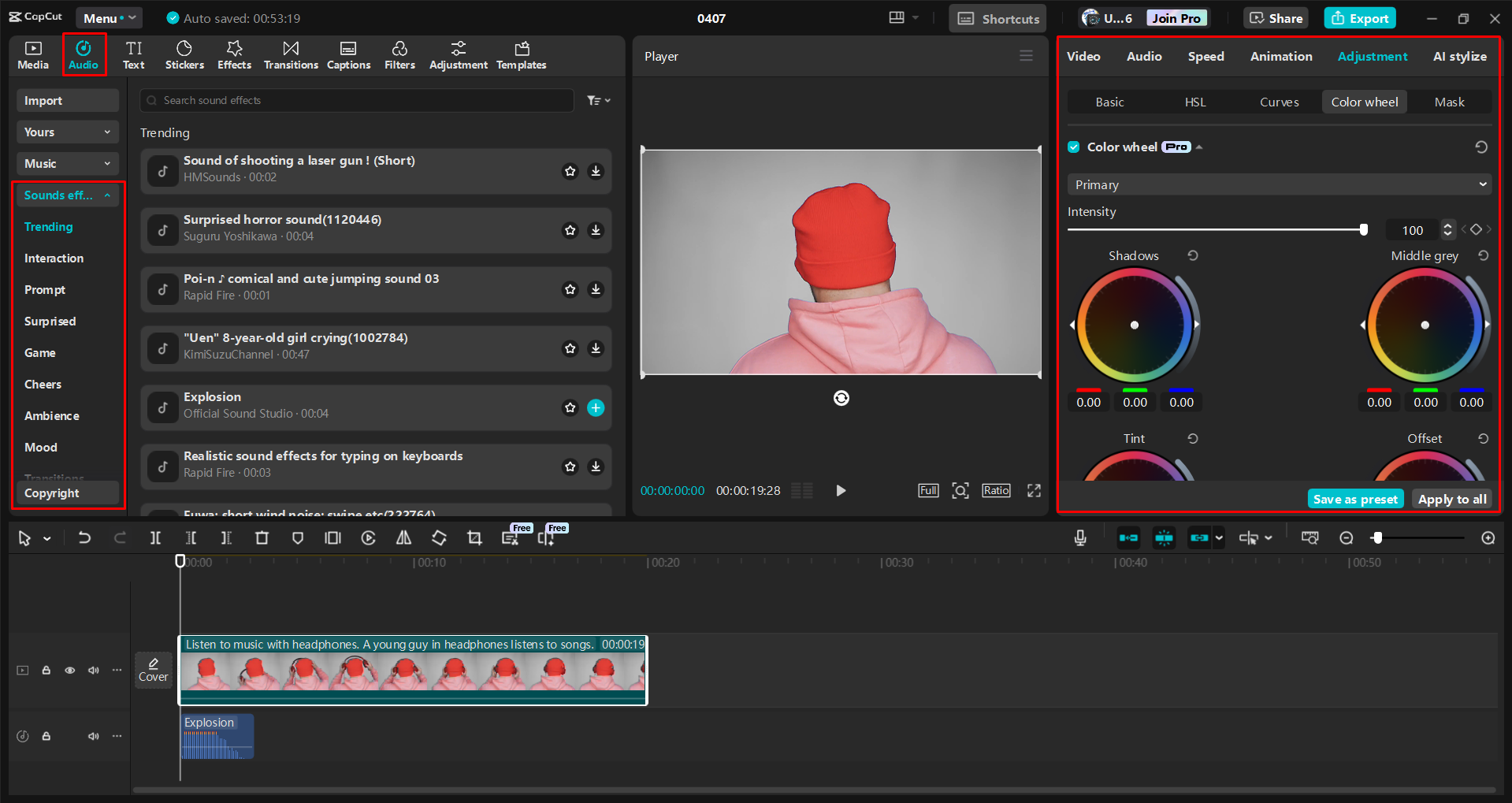Disable the Color wheel Pro checkbox
The image size is (1512, 803).
1073,147
